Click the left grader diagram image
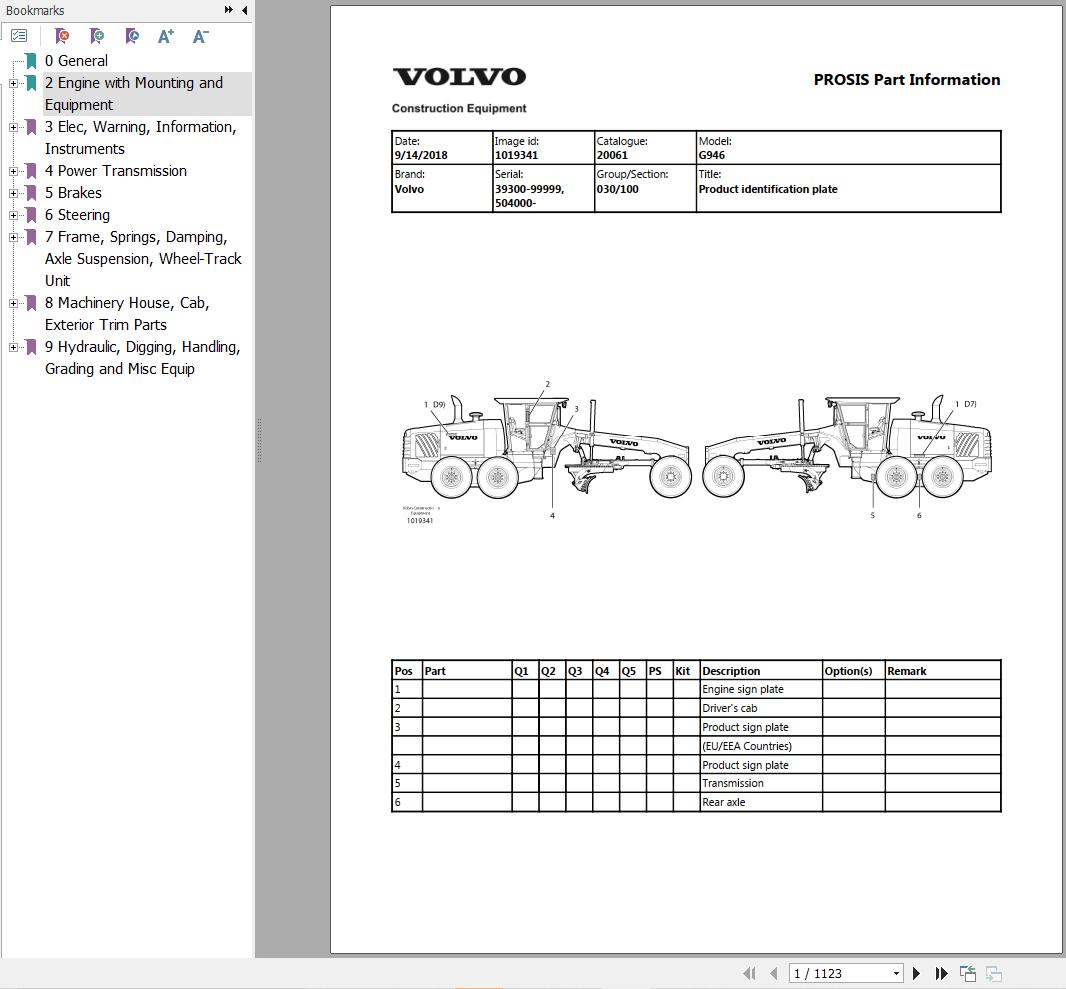Screen dimensions: 1066x989 tap(547, 449)
